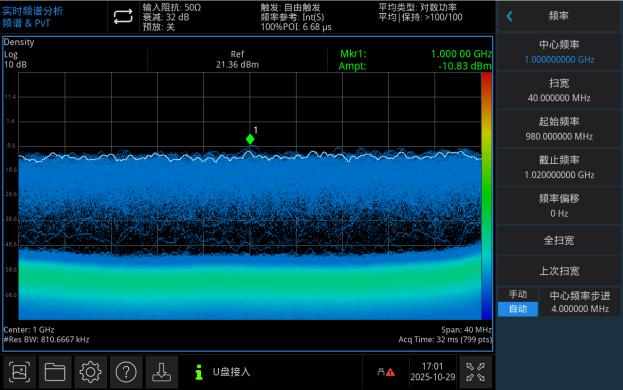Go back with the frequency menu chevron

pyautogui.click(x=509, y=16)
